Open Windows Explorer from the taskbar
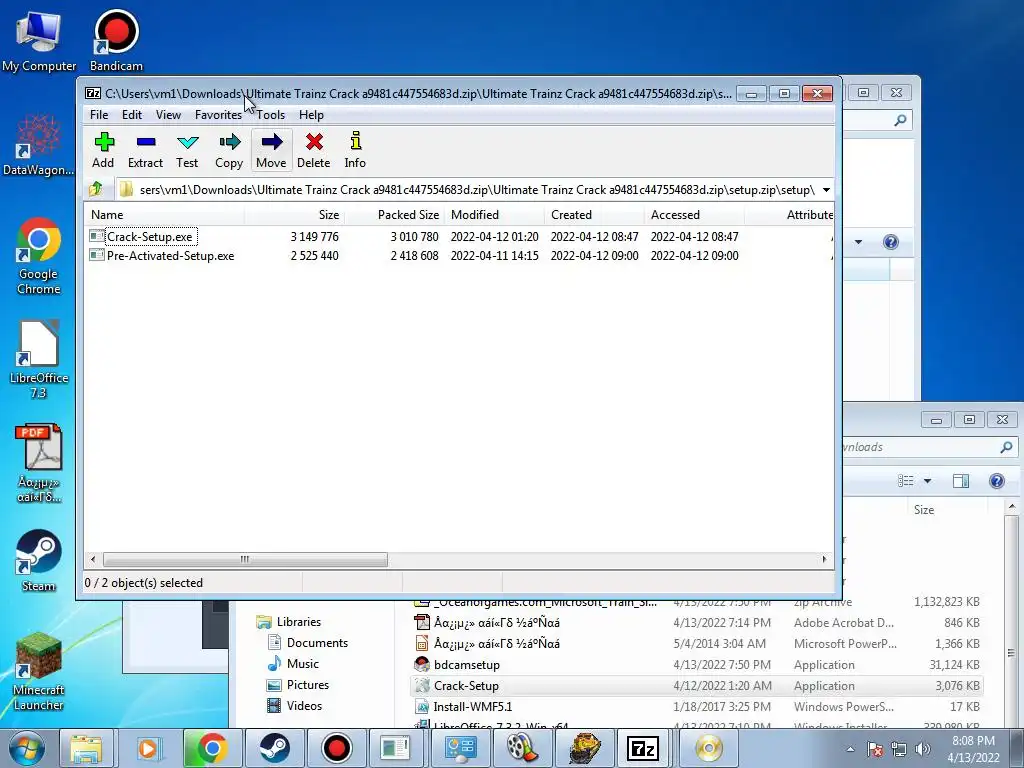This screenshot has height=768, width=1024. tap(86, 748)
